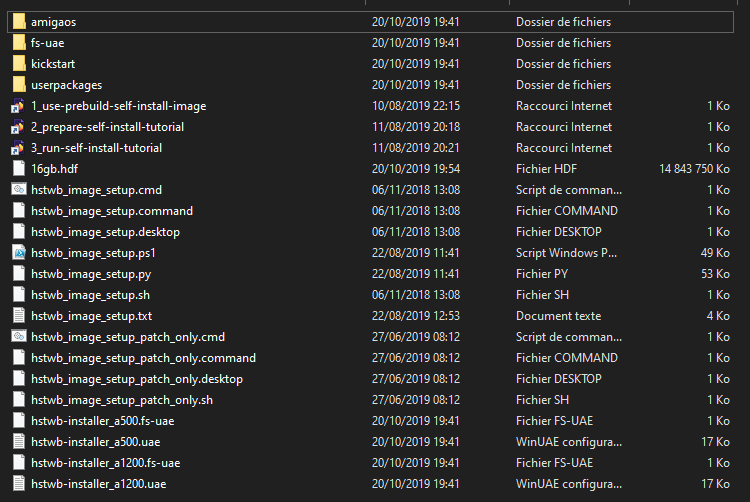Click file name hstwb-installer_a500.fs-uae
The image size is (750, 502).
point(103,421)
